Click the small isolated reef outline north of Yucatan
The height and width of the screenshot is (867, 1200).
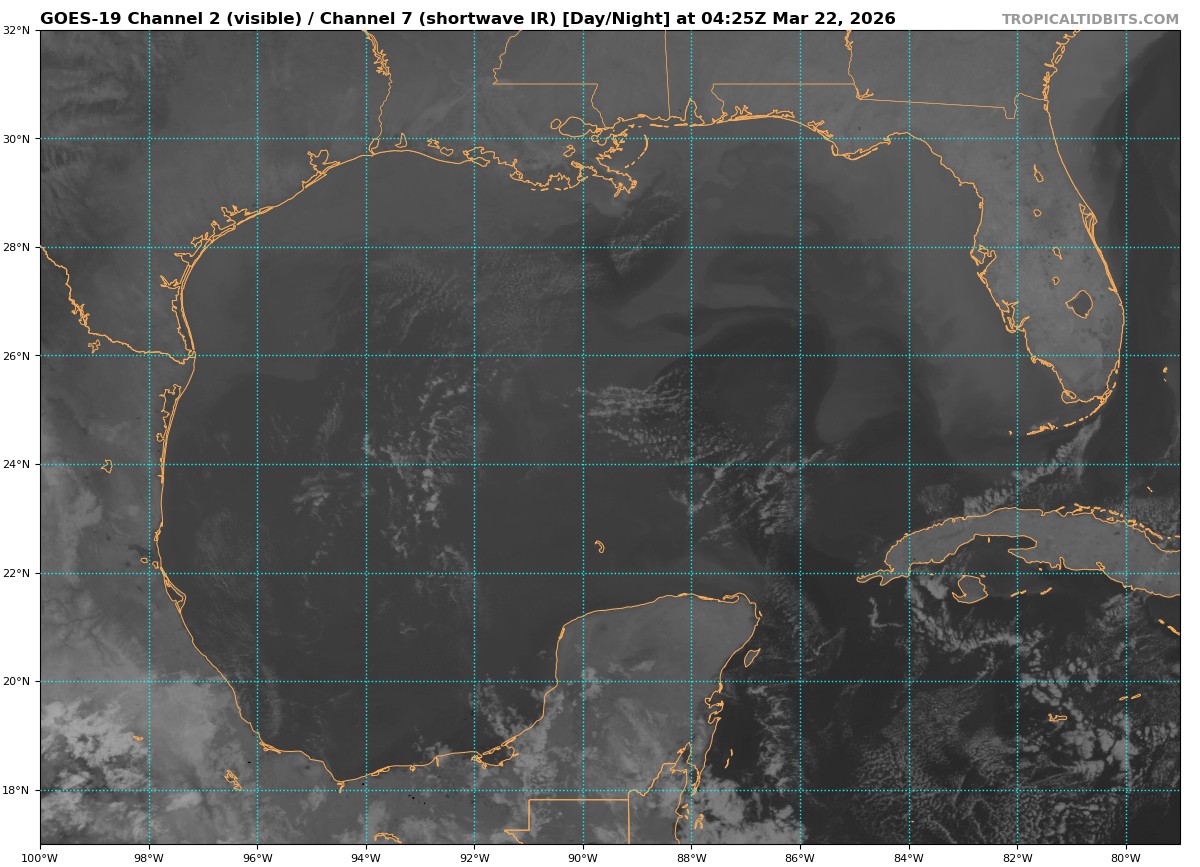tap(599, 546)
